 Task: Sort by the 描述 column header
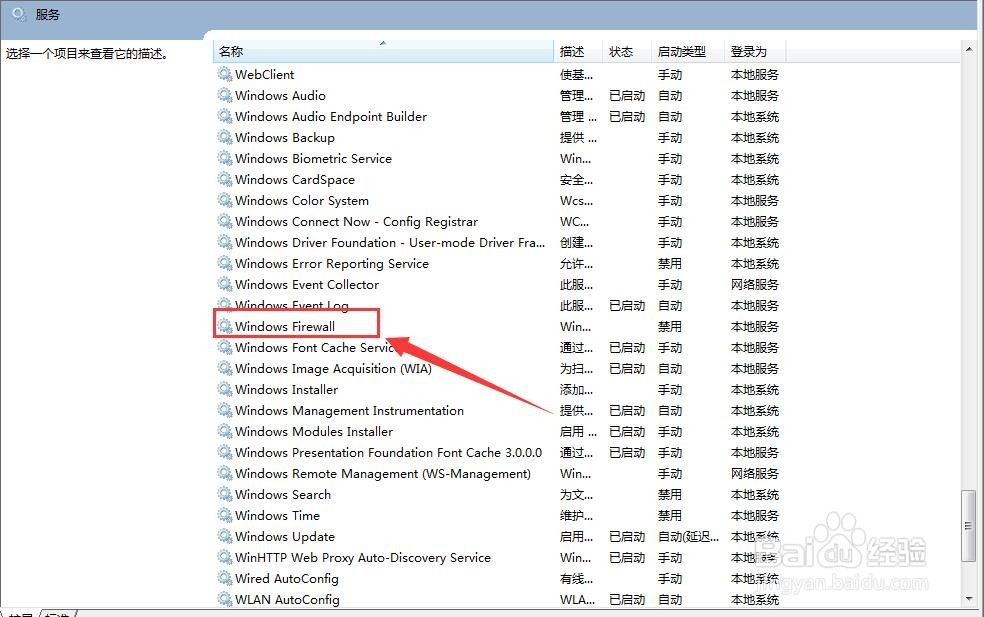coord(578,51)
